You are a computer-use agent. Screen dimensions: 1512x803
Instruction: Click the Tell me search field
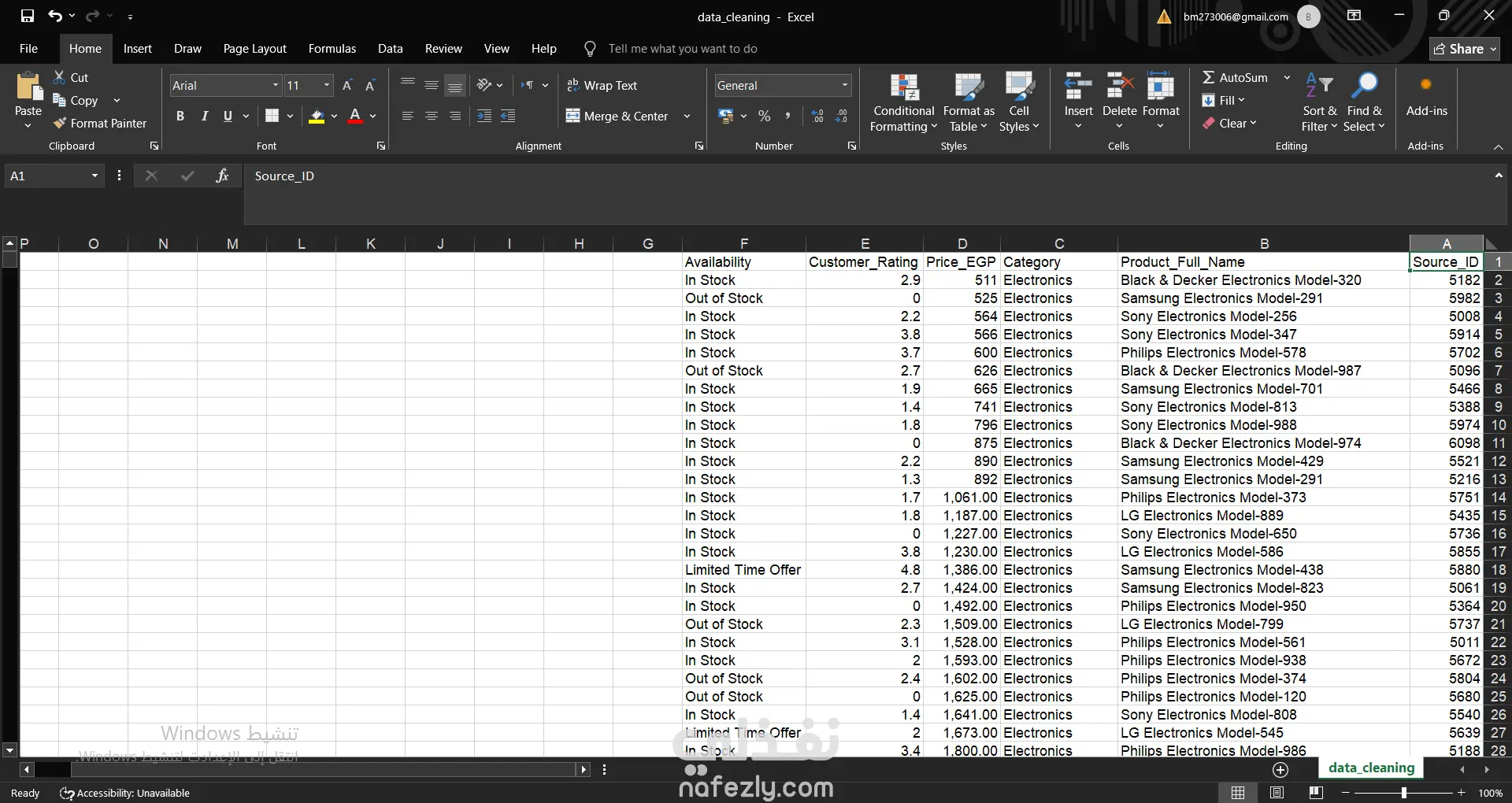pyautogui.click(x=682, y=49)
